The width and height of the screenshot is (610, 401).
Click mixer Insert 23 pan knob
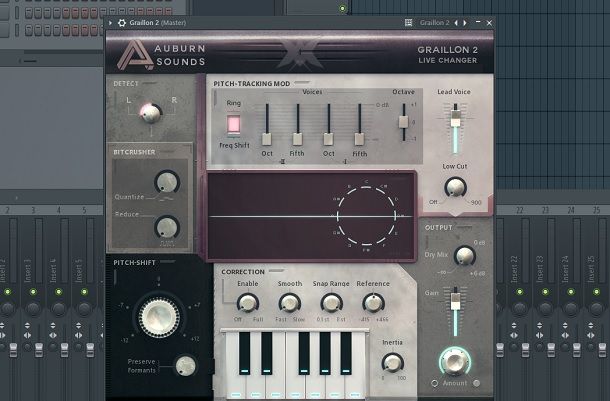pos(545,309)
